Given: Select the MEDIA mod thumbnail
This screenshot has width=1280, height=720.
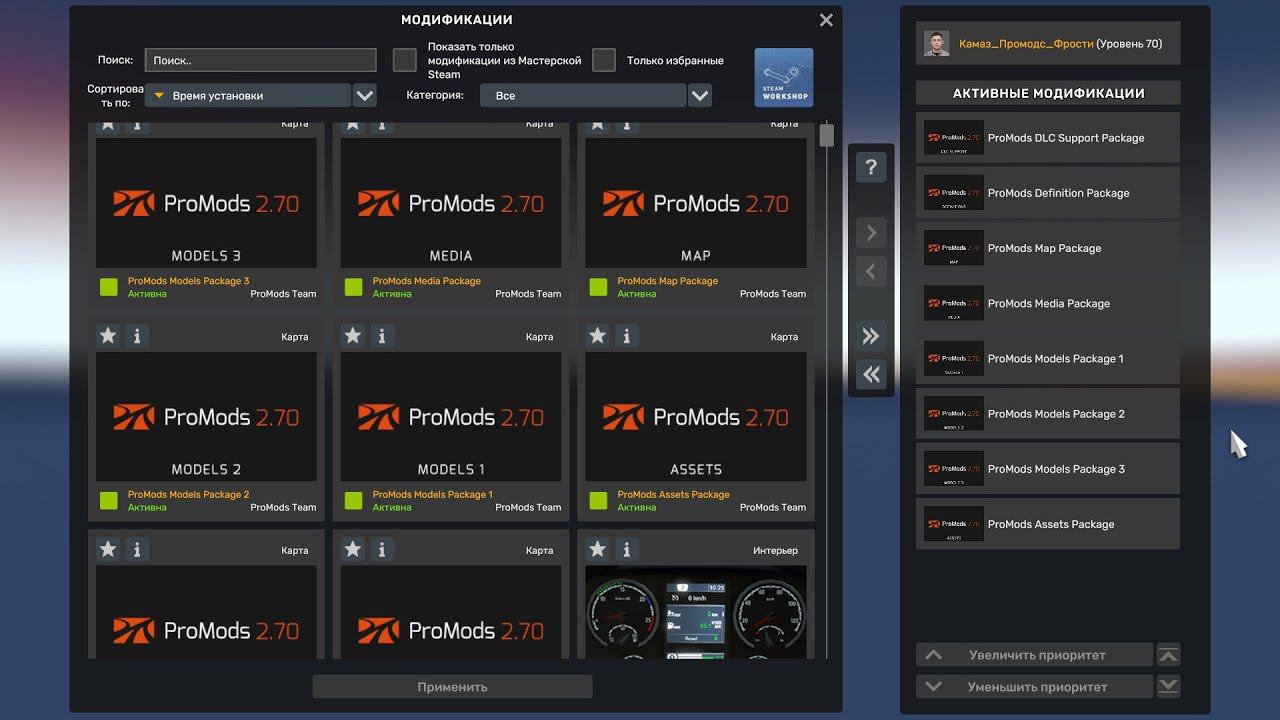Looking at the screenshot, I should 451,203.
